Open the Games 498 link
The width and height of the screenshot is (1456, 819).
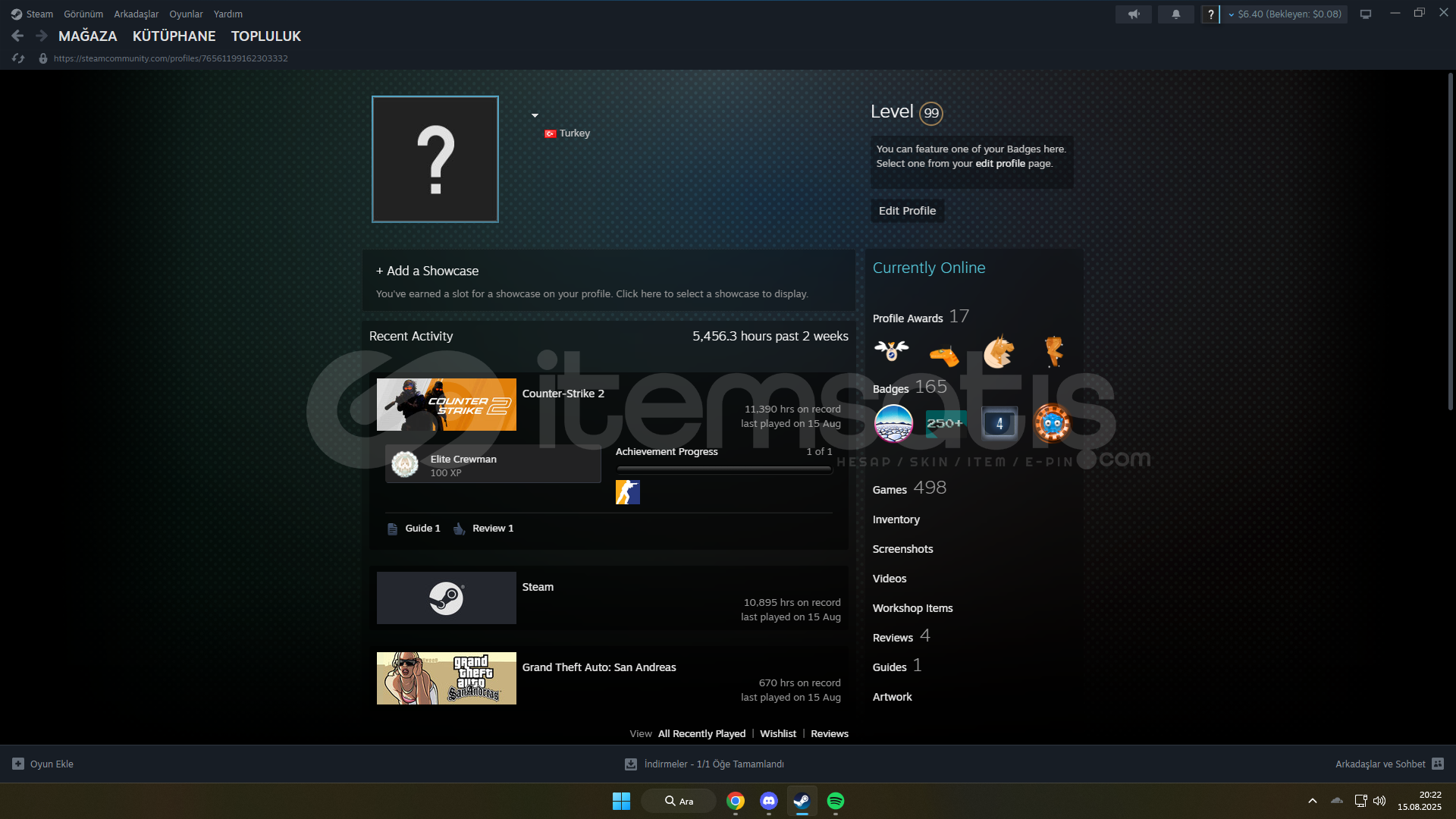[x=910, y=488]
